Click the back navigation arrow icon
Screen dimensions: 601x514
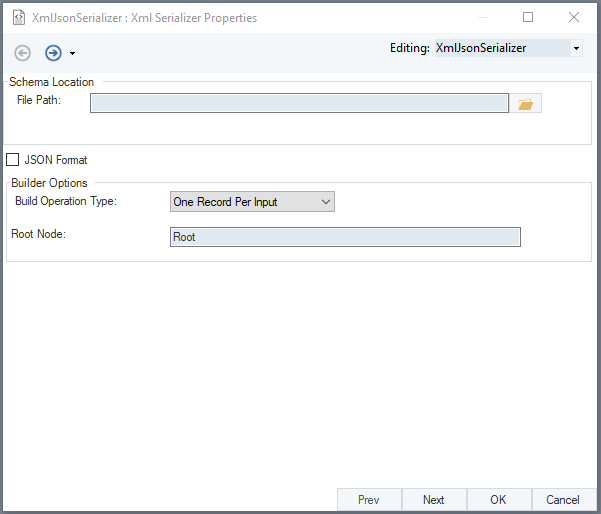click(23, 53)
